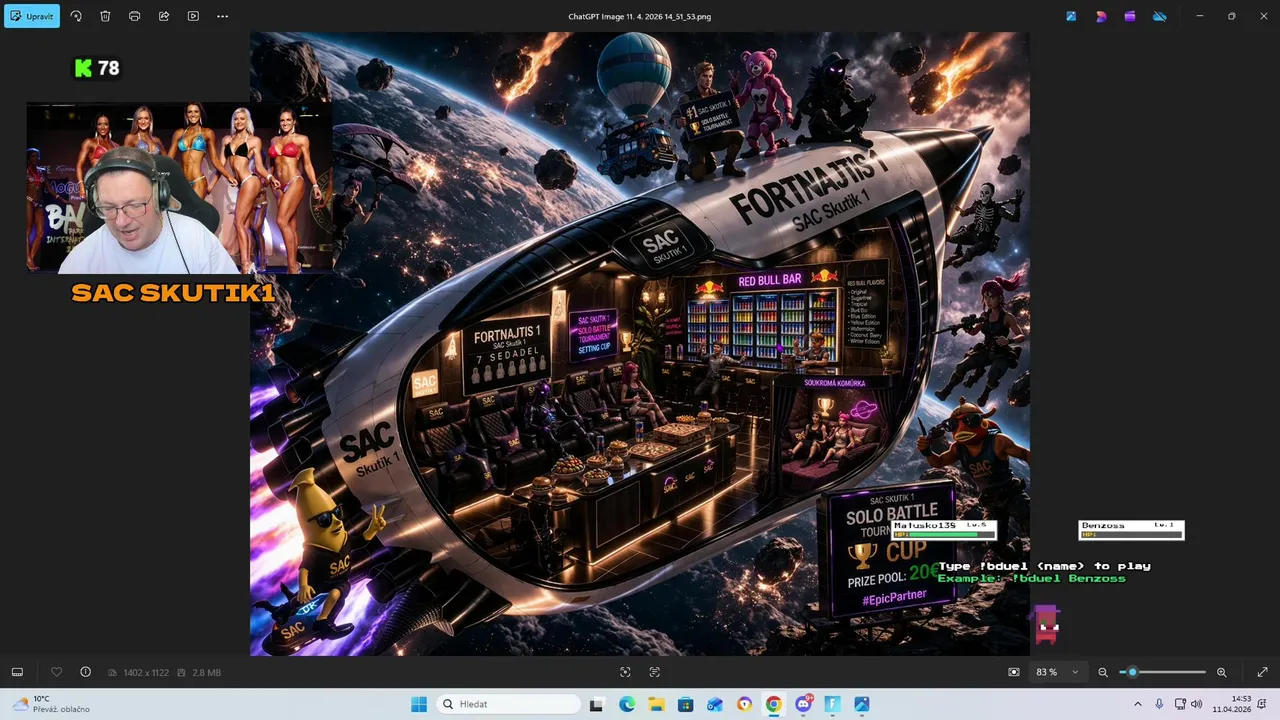Image resolution: width=1280 pixels, height=720 pixels.
Task: Zoom in with the plus magnifier icon
Action: (x=1221, y=672)
